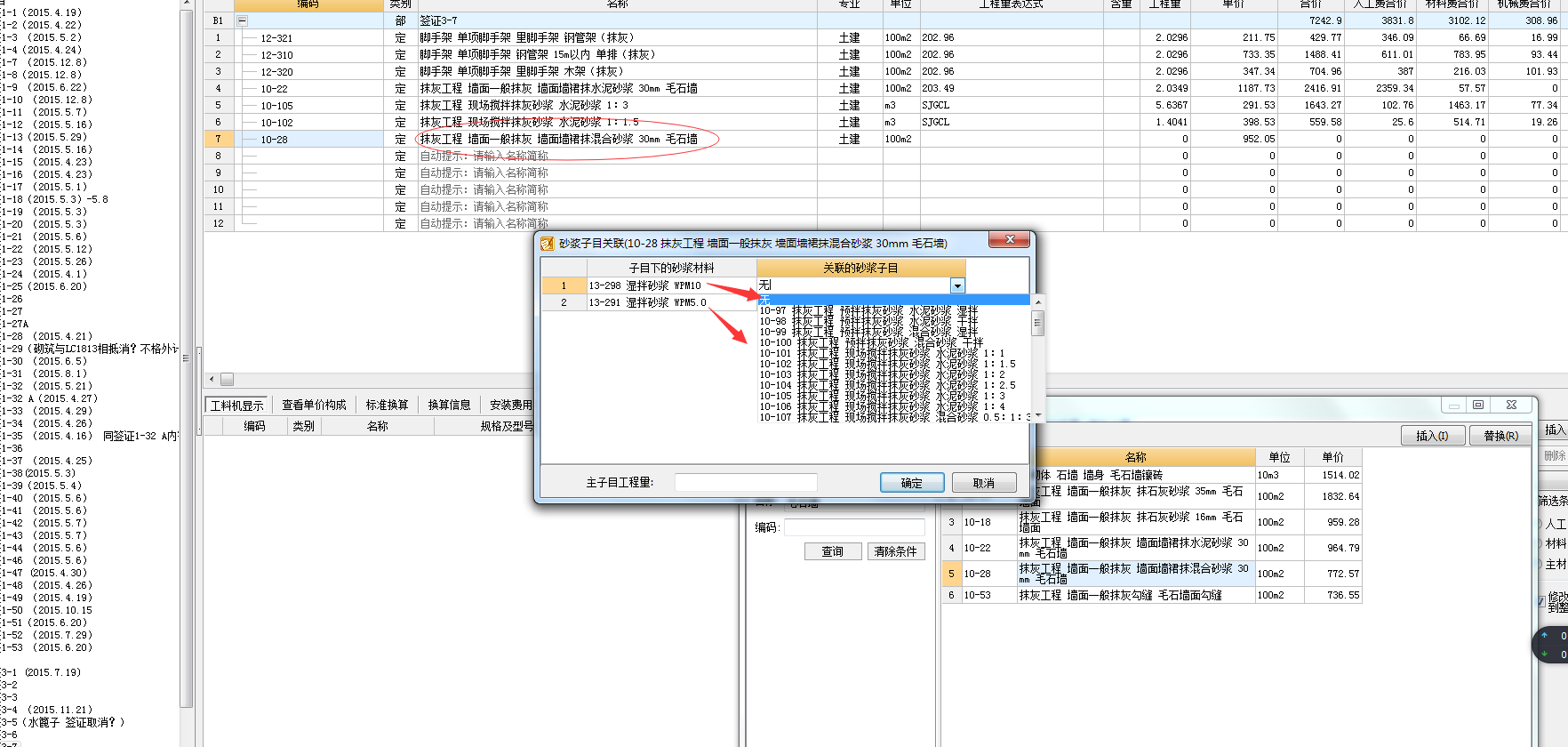Select the highlighted 无 option in the dropdown list
Viewport: 1568px width, 747px height.
893,300
